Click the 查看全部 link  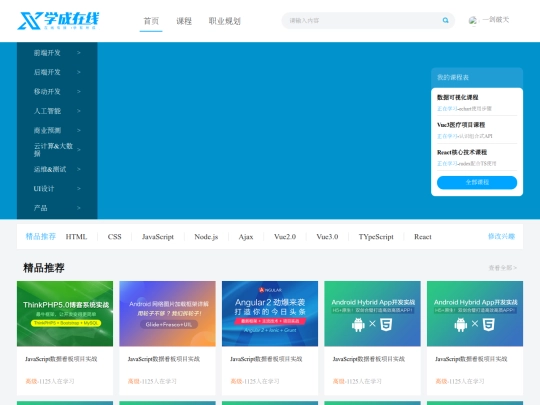502,268
